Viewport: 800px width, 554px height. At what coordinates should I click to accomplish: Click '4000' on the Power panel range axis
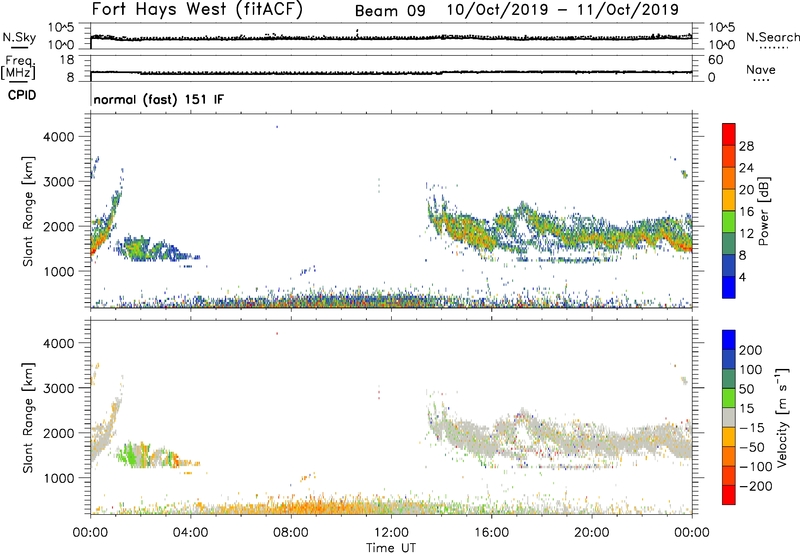pos(59,137)
